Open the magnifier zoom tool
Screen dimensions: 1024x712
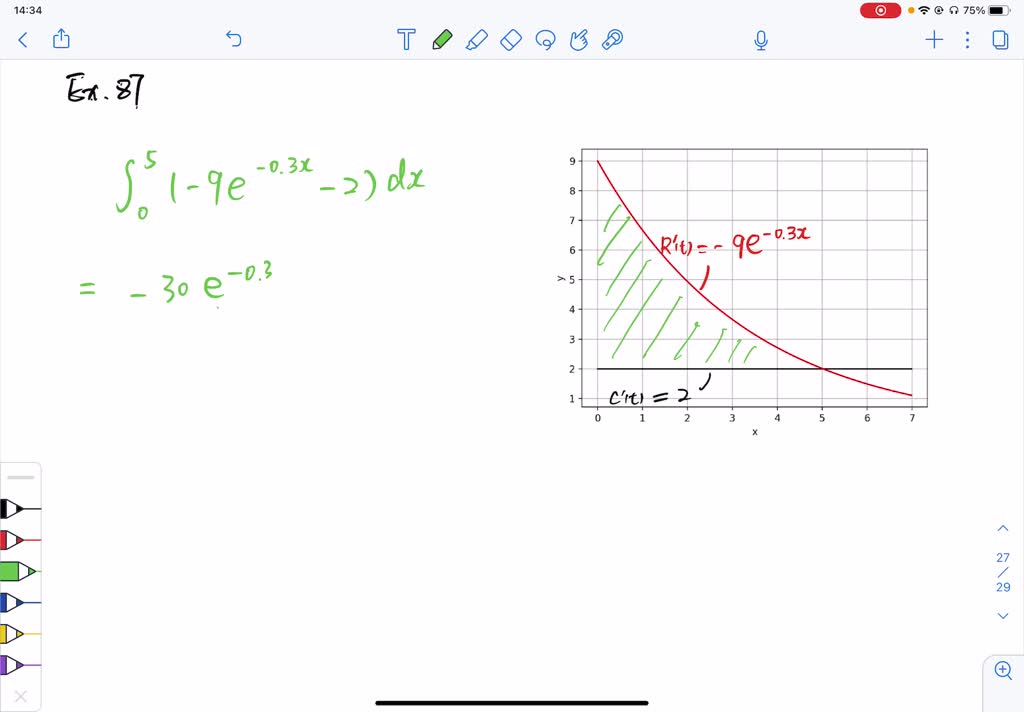1003,670
